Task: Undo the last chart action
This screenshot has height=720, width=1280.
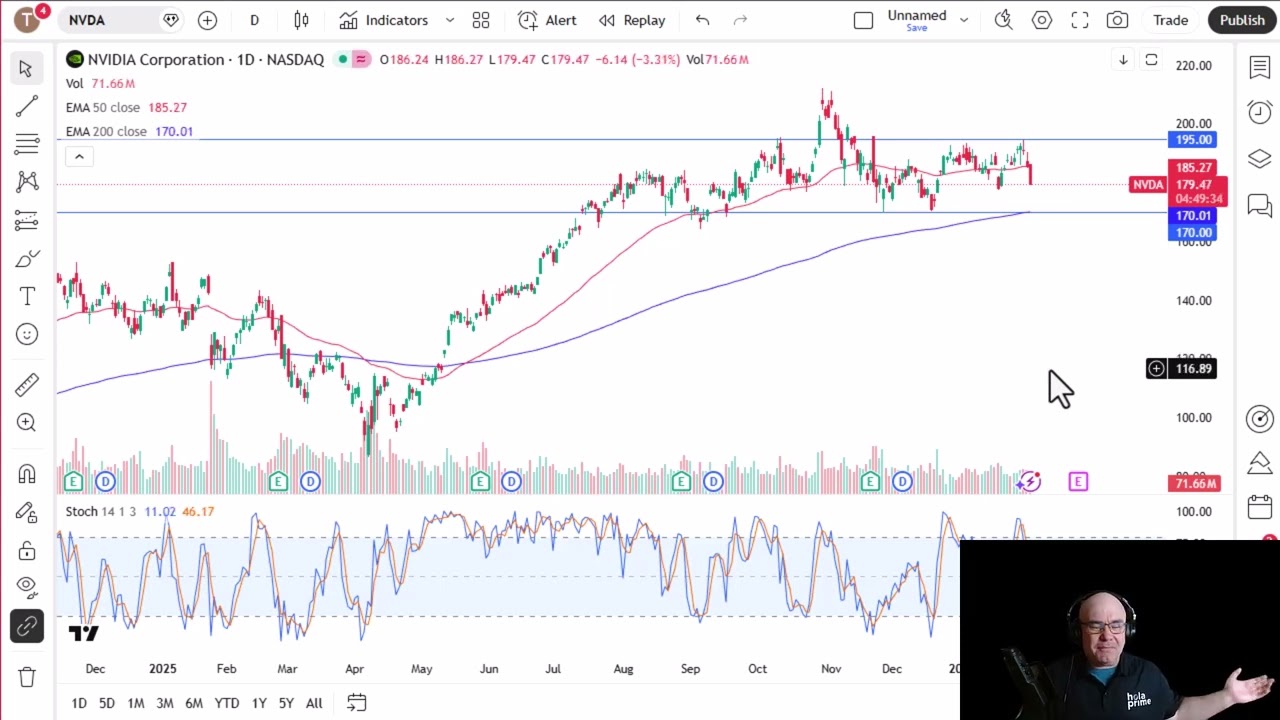Action: 702,20
